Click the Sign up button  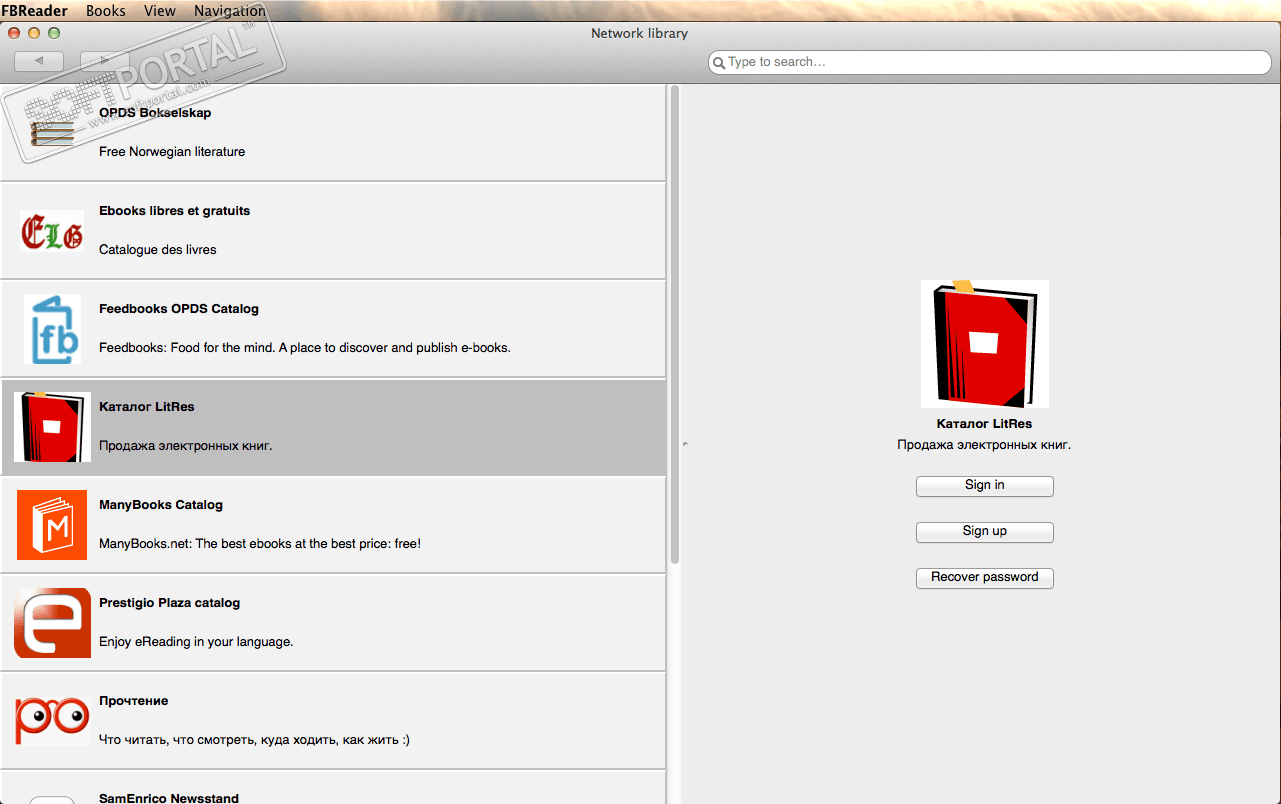tap(985, 532)
